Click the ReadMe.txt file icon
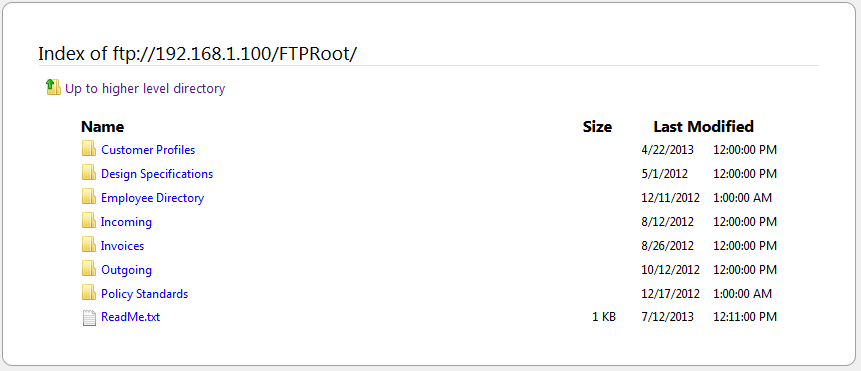 pyautogui.click(x=89, y=318)
